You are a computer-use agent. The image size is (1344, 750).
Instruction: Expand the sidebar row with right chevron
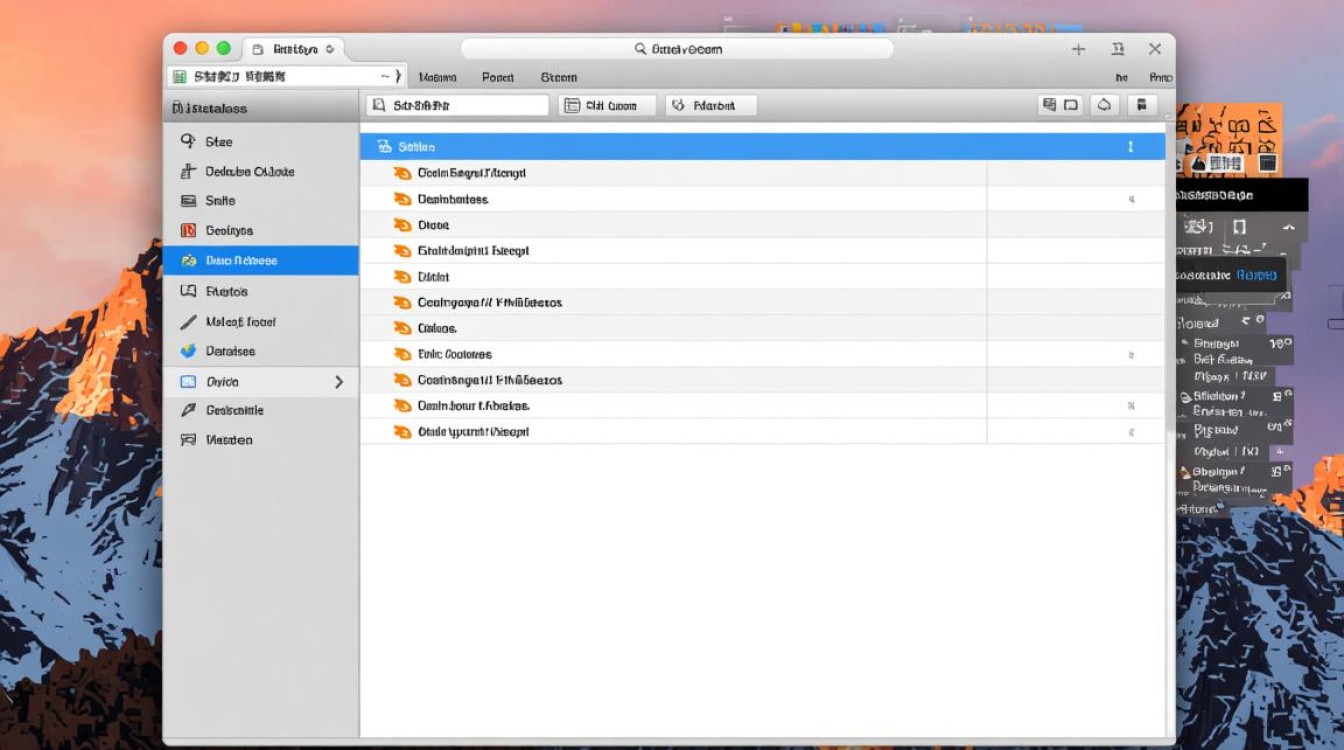tap(338, 382)
